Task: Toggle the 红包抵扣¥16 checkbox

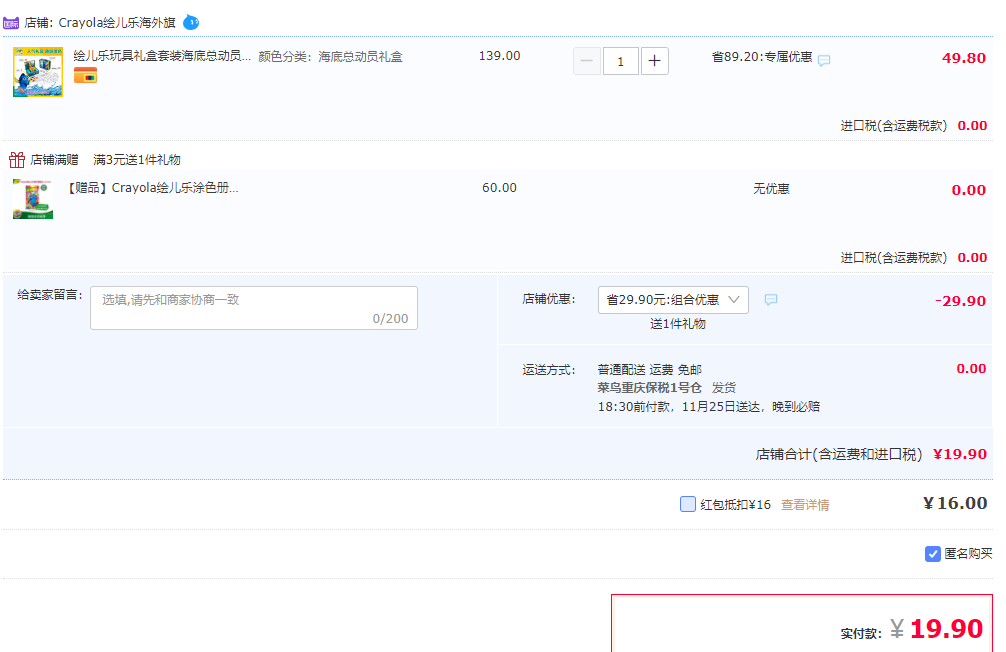Action: click(688, 504)
